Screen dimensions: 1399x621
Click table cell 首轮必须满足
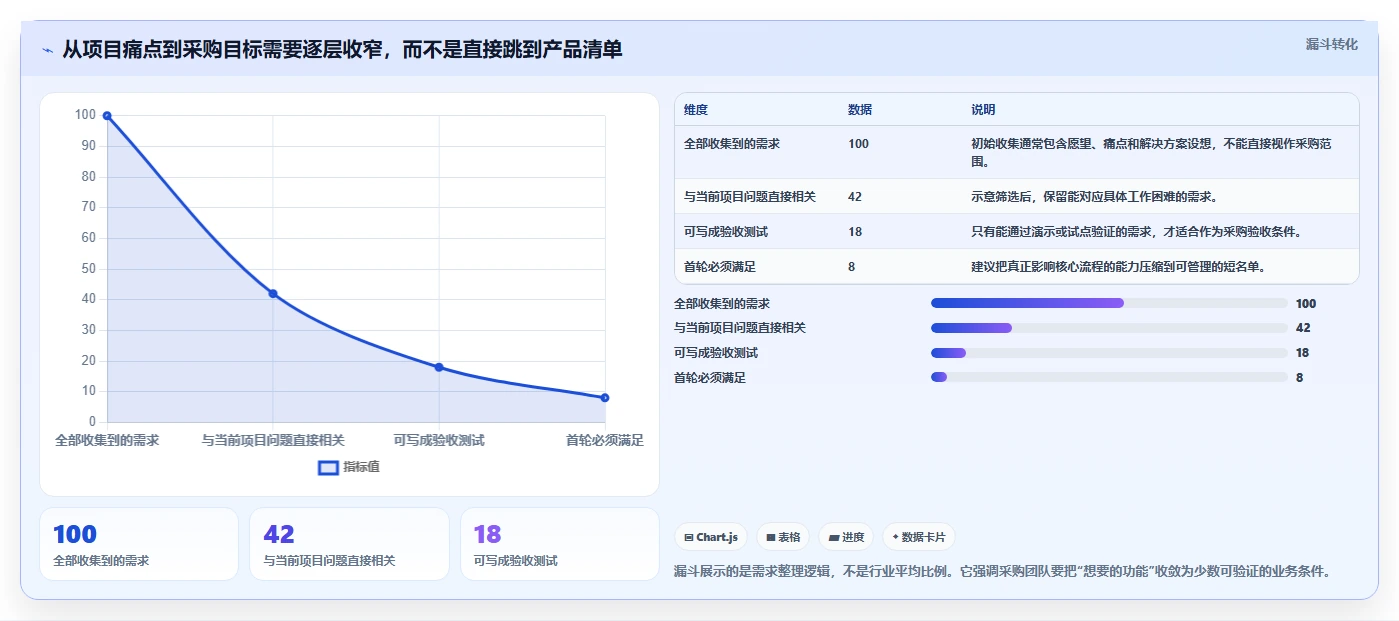click(x=720, y=267)
